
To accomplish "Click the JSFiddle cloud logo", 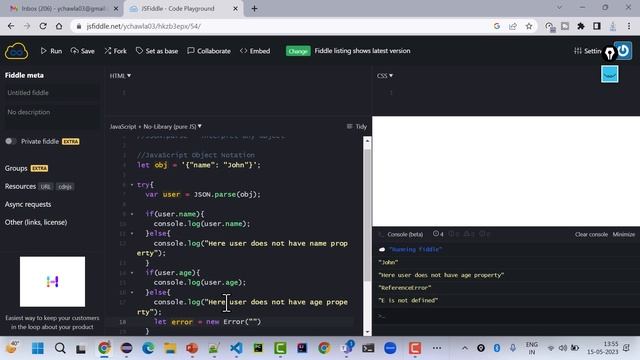I will click(x=16, y=51).
